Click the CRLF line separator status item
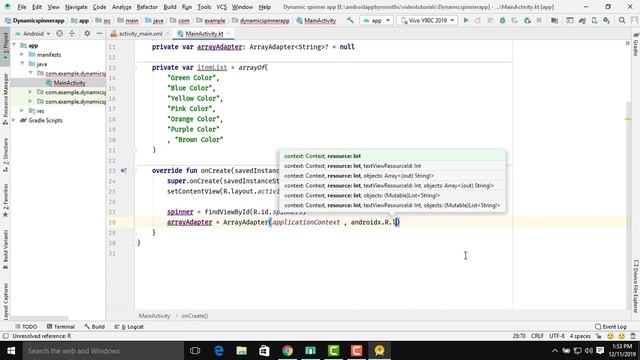Image resolution: width=640 pixels, height=360 pixels. [x=537, y=336]
